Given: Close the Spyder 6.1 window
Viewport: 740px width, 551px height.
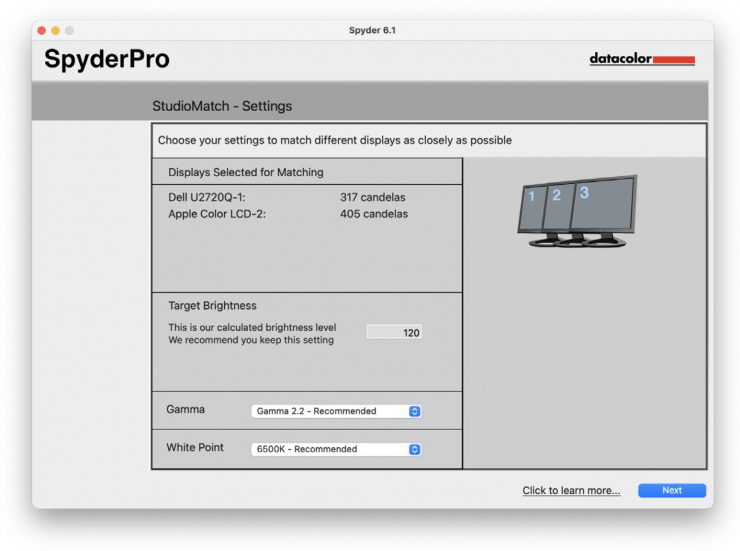Looking at the screenshot, I should pos(42,31).
